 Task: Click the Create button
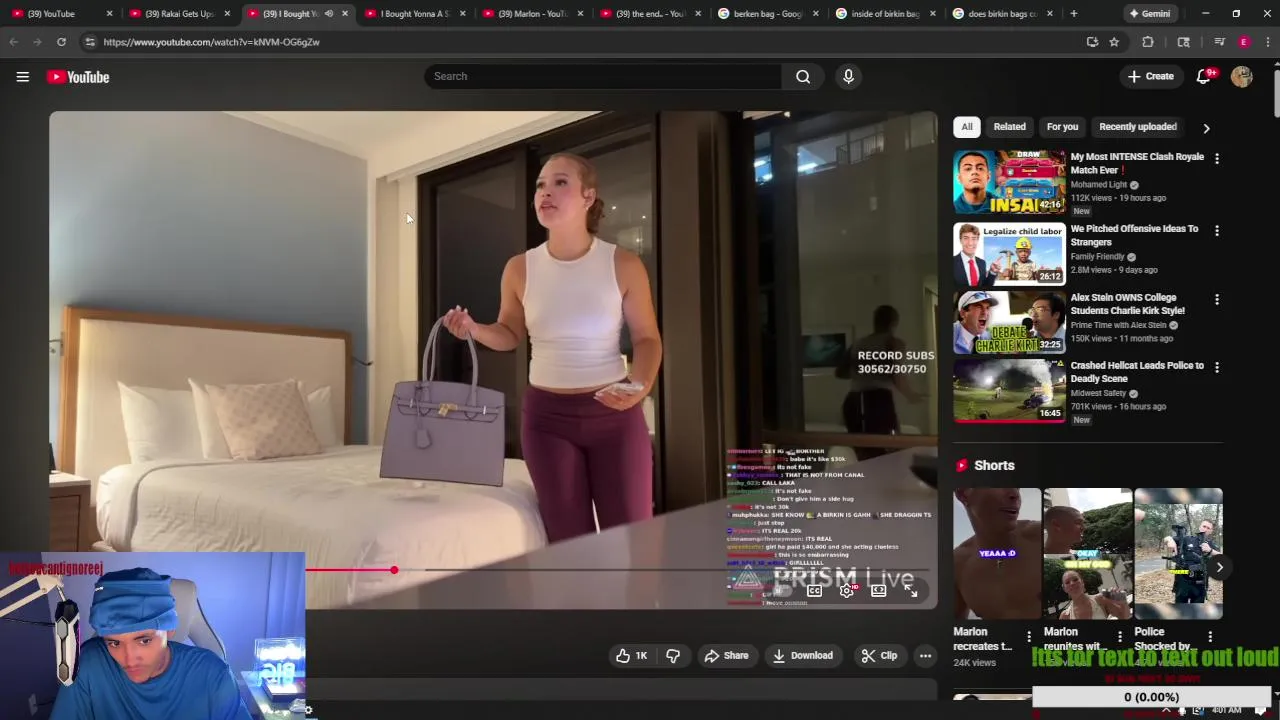[x=1150, y=77]
